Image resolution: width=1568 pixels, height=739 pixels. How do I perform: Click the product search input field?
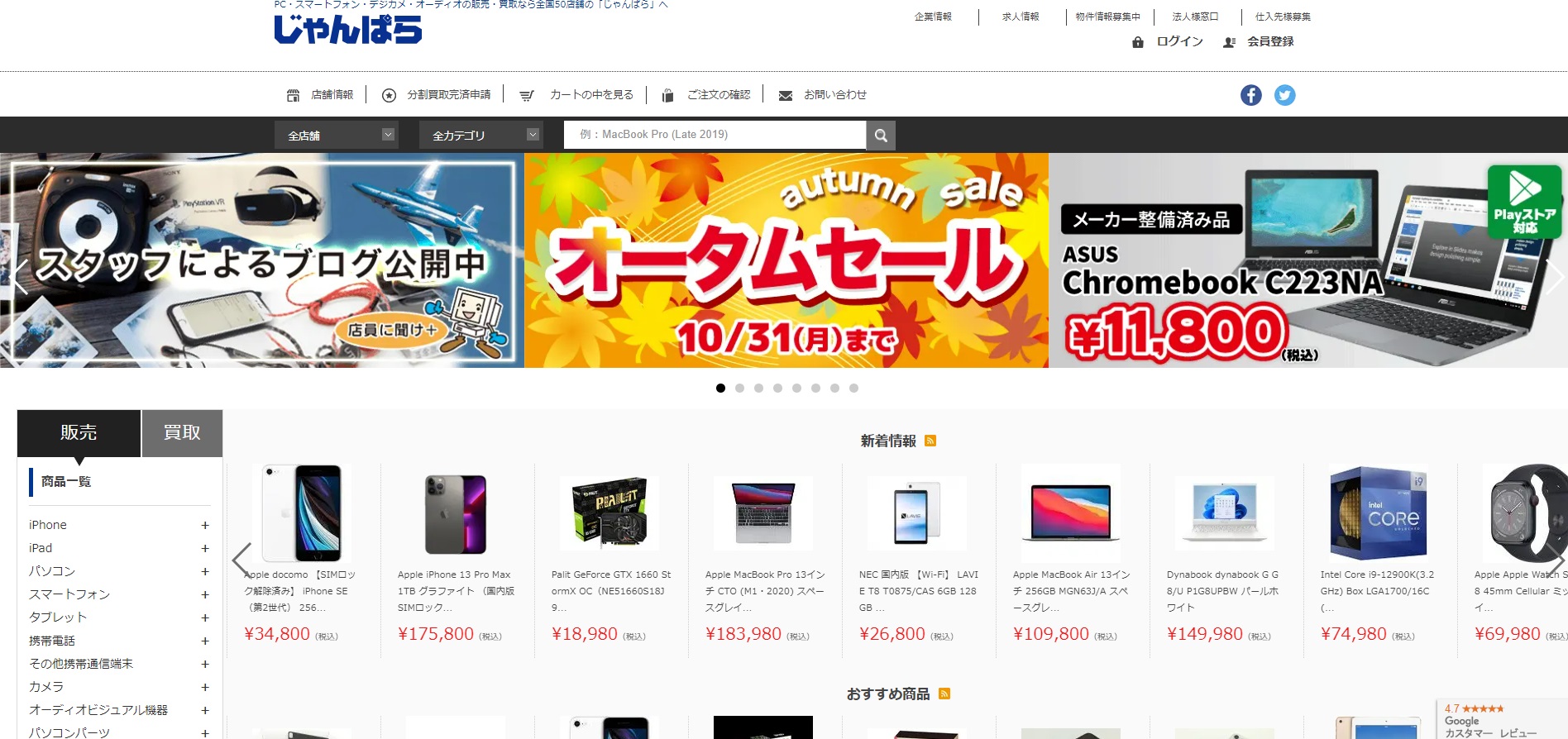715,135
